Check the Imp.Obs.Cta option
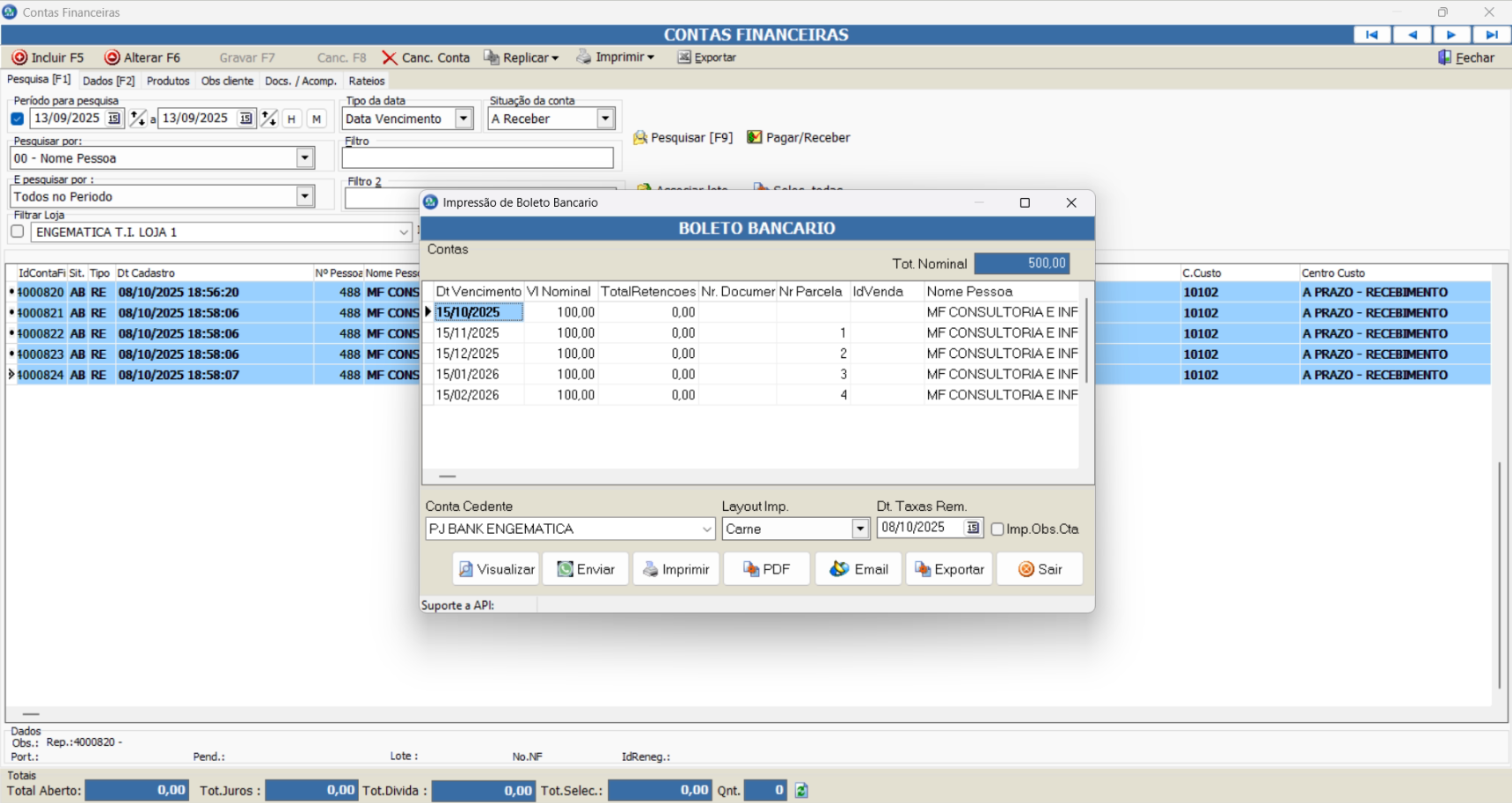The image size is (1512, 803). [997, 529]
